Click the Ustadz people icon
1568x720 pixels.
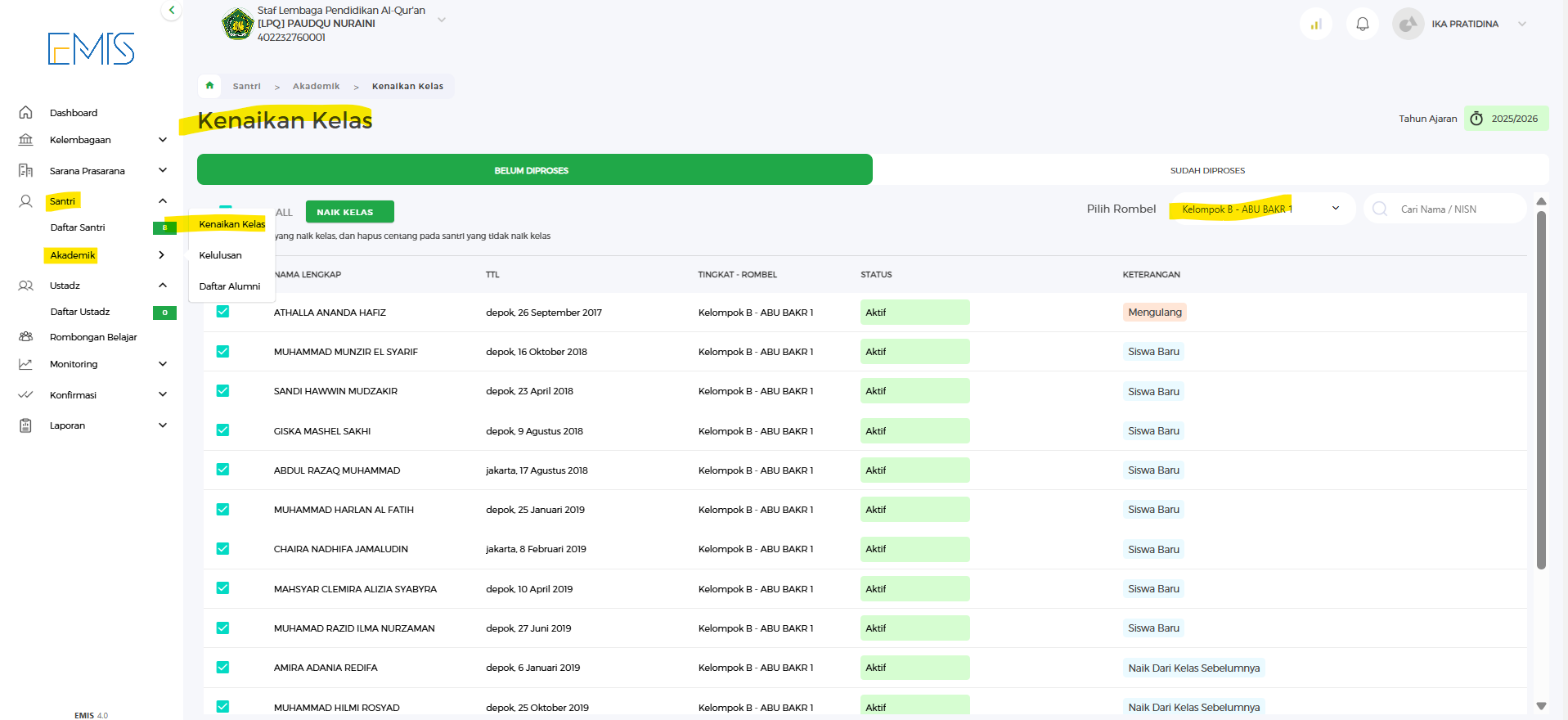[25, 286]
